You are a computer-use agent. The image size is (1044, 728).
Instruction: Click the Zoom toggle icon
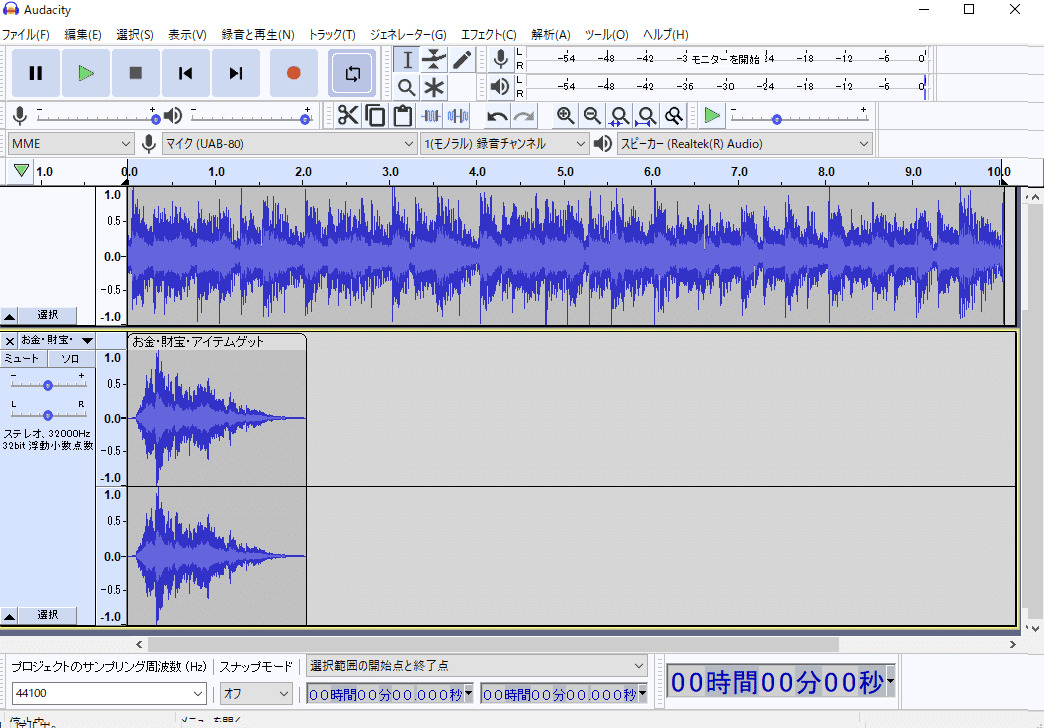pyautogui.click(x=674, y=116)
